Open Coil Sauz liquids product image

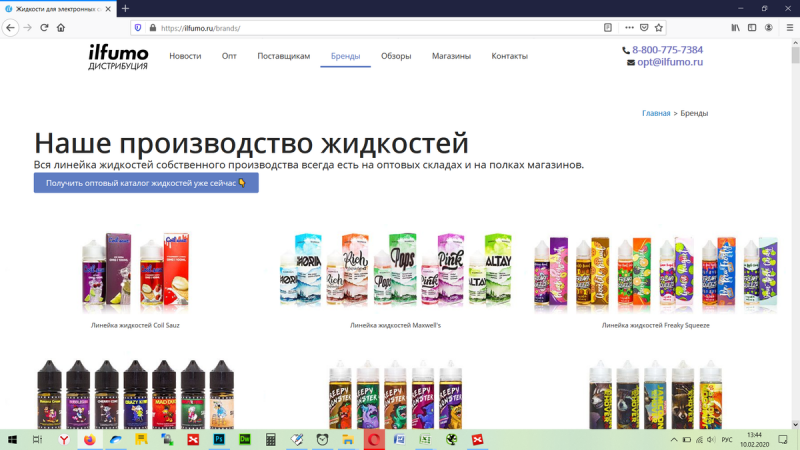(135, 272)
